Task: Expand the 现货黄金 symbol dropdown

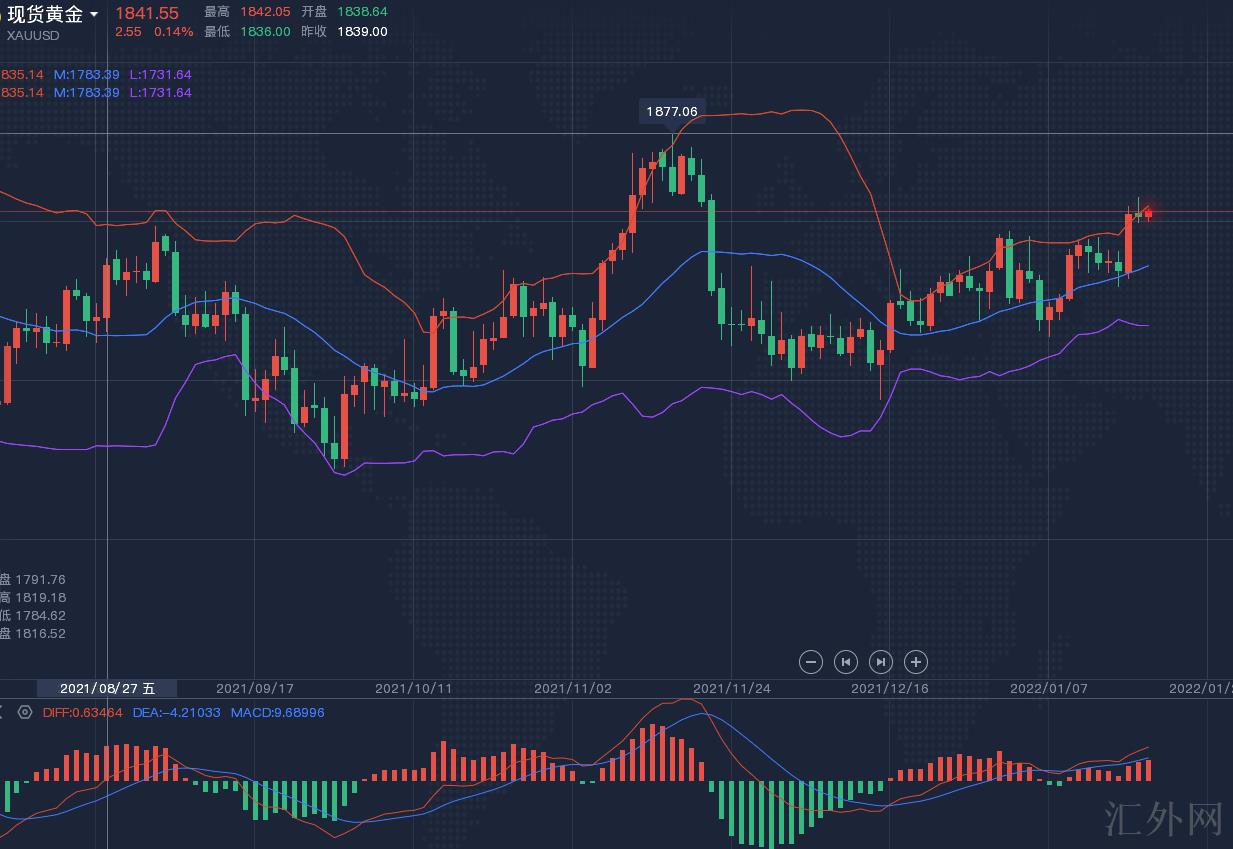Action: [x=94, y=14]
